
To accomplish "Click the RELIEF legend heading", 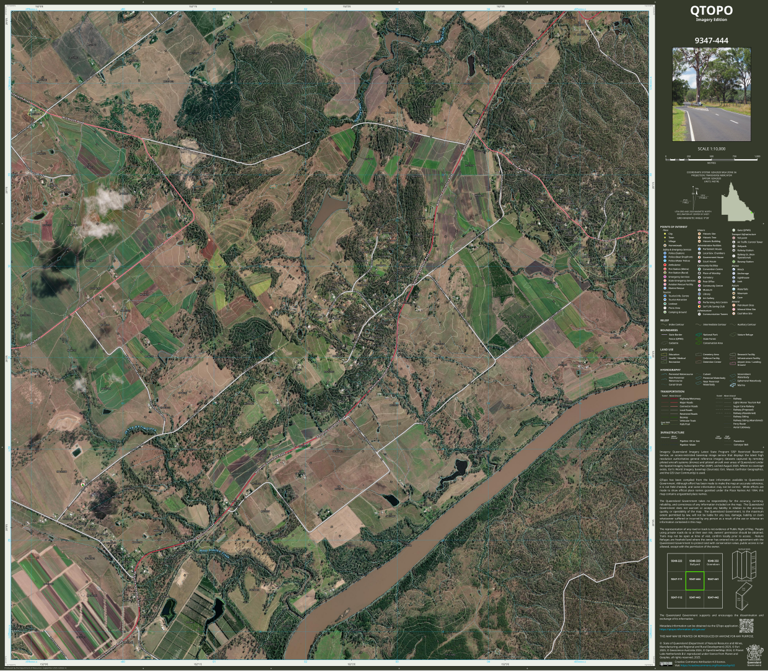I will point(665,320).
